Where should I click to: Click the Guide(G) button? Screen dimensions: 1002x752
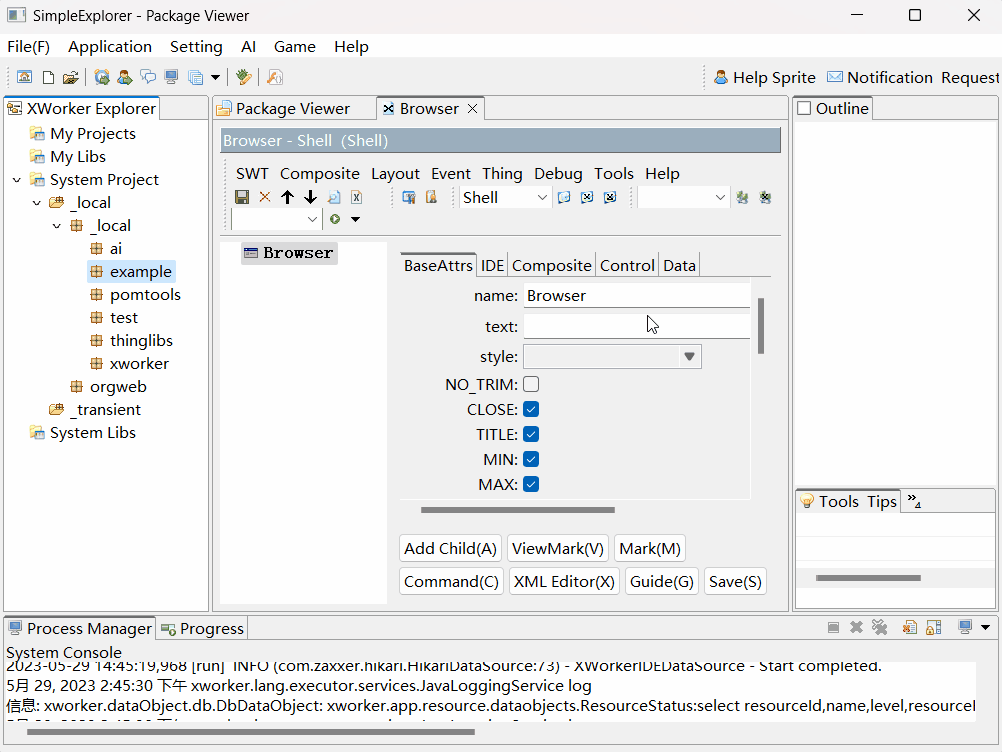click(x=661, y=581)
